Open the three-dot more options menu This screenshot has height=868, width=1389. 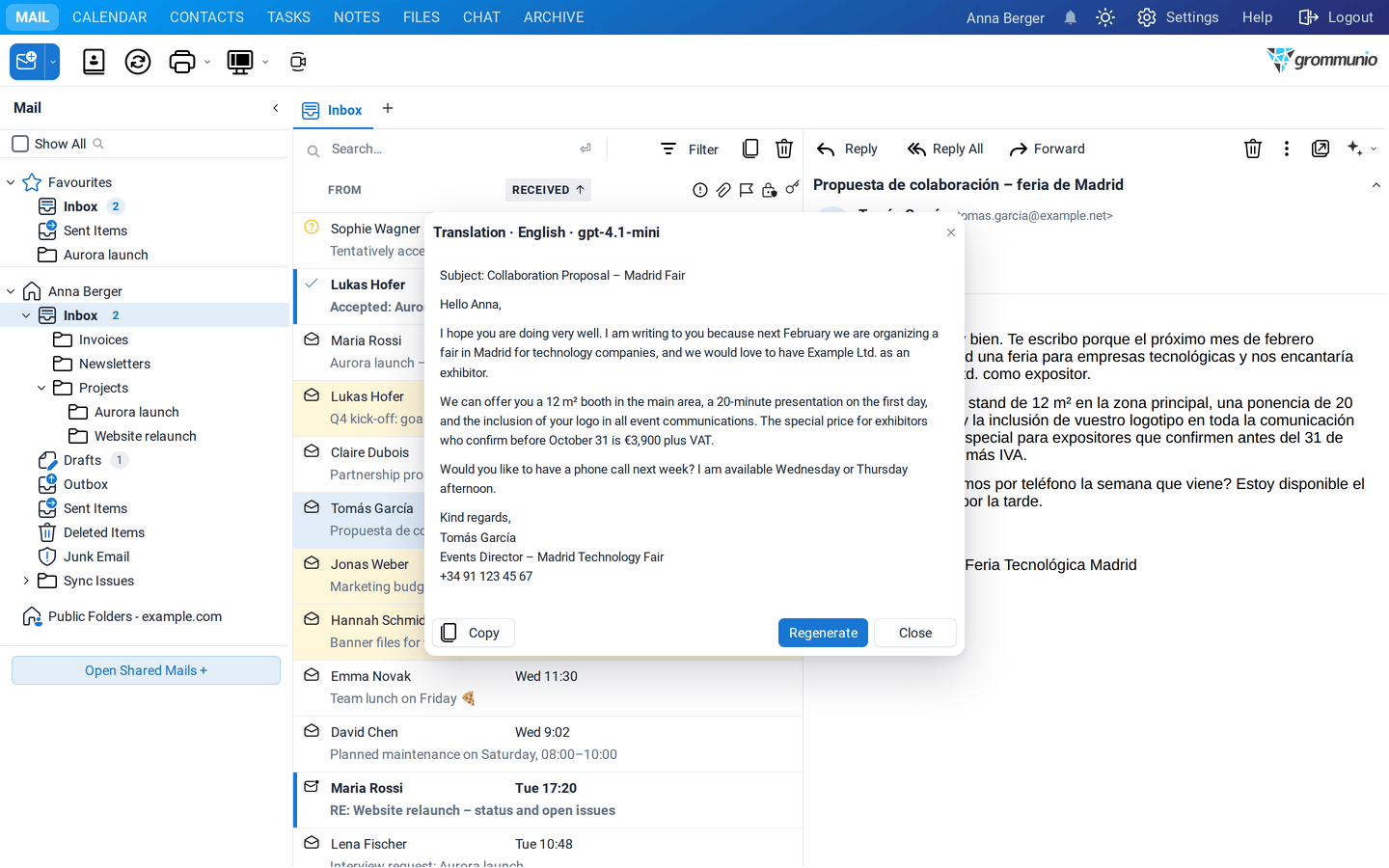point(1287,149)
